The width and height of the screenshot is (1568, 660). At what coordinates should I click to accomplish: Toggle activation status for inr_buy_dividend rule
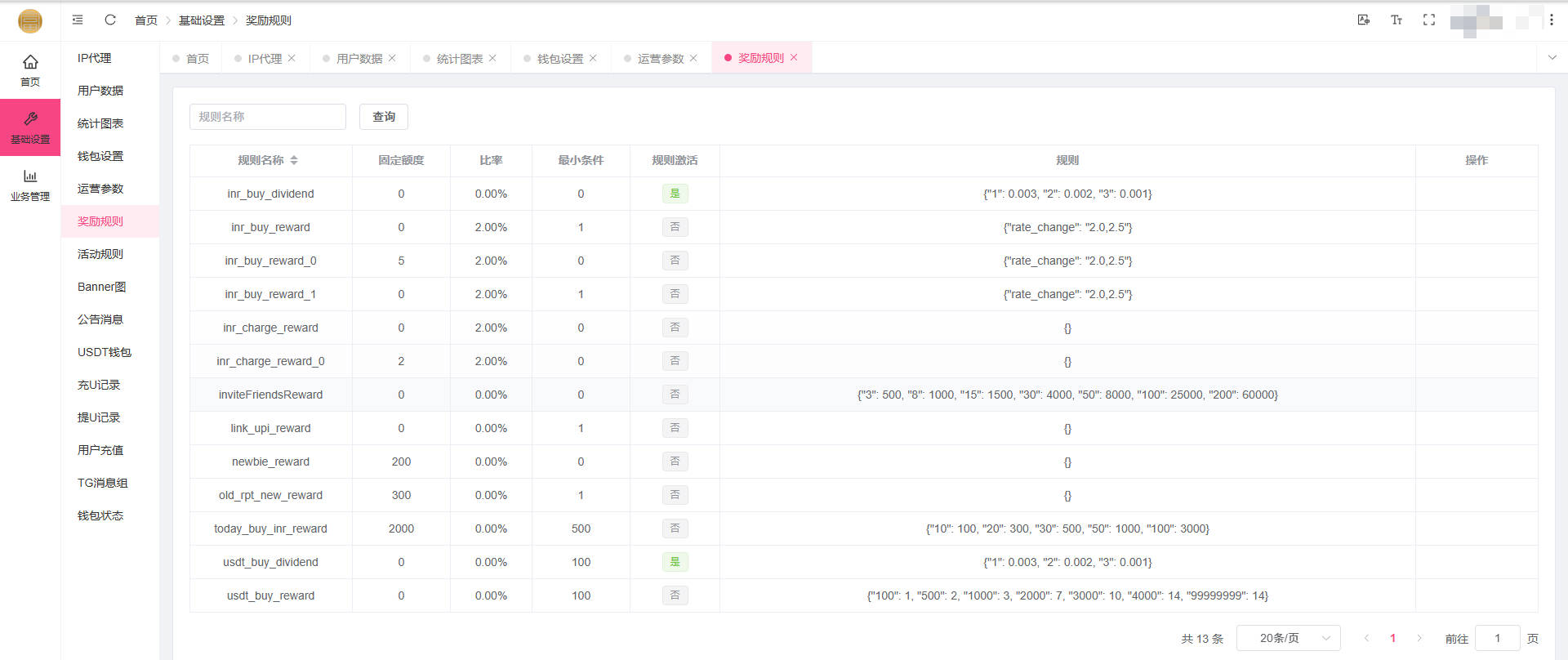(x=675, y=194)
